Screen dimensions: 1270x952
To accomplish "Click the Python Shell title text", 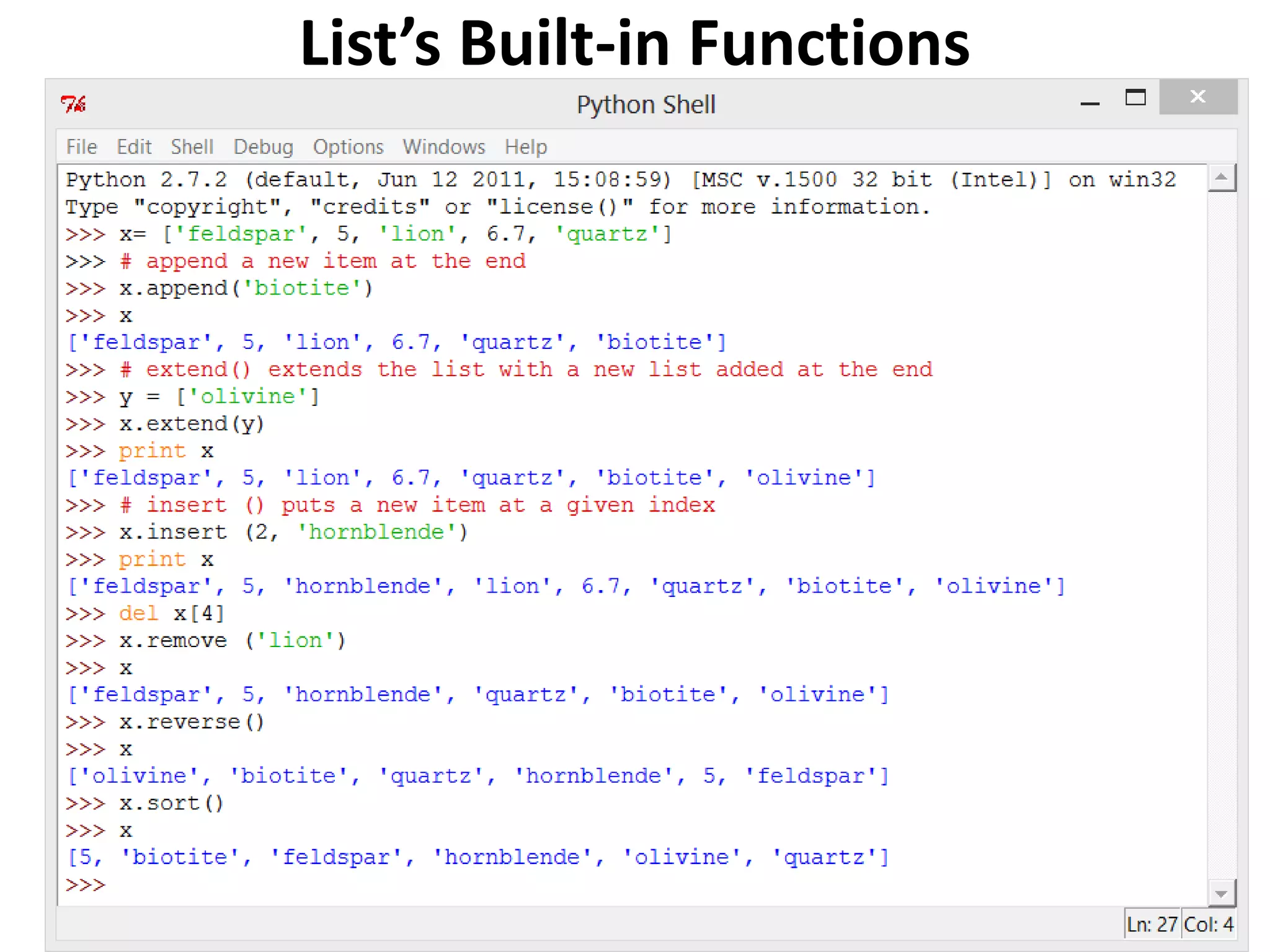I will point(646,104).
